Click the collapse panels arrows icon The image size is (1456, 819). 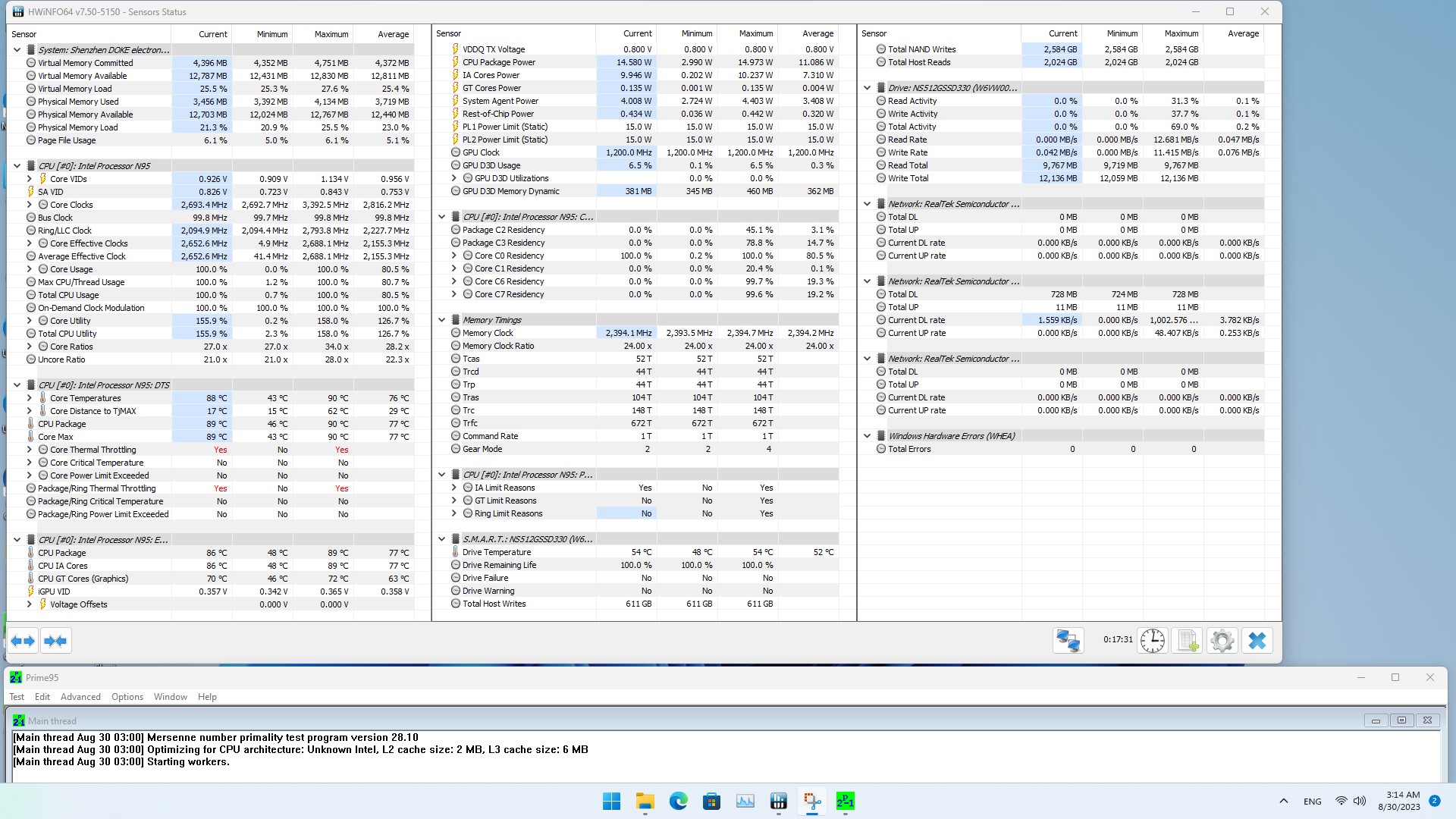coord(55,641)
